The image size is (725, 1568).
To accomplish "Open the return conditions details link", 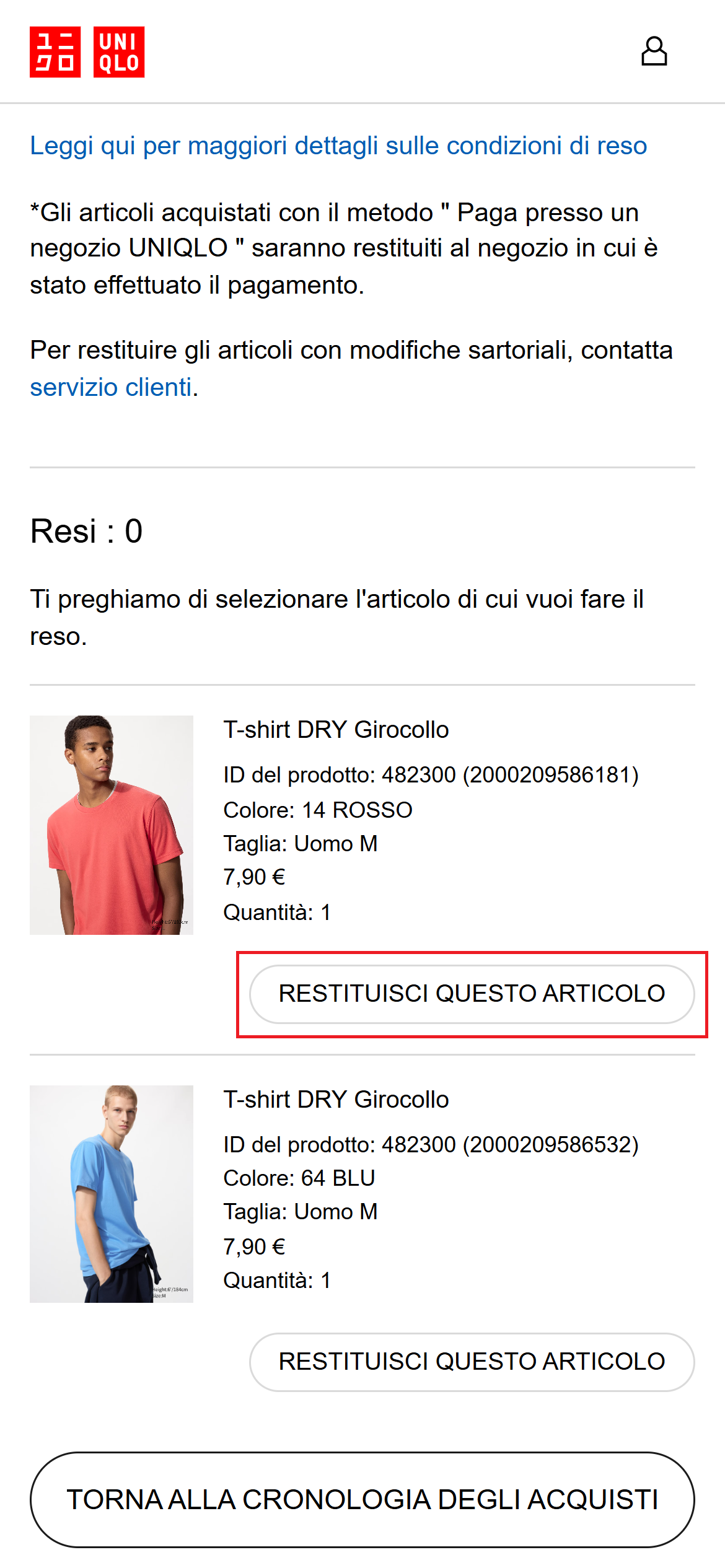I will pos(338,146).
